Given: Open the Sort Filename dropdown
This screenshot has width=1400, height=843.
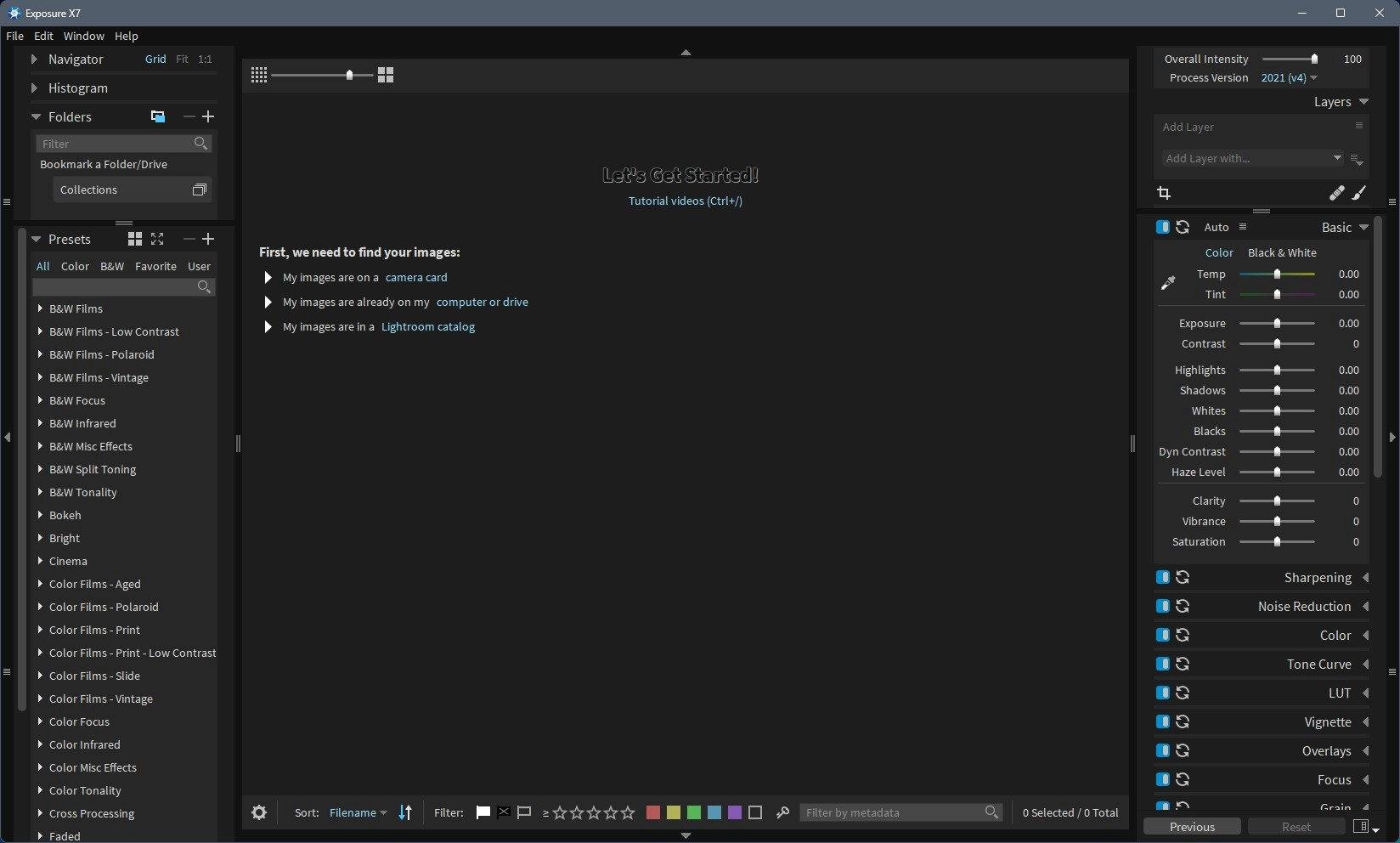Looking at the screenshot, I should pyautogui.click(x=358, y=812).
